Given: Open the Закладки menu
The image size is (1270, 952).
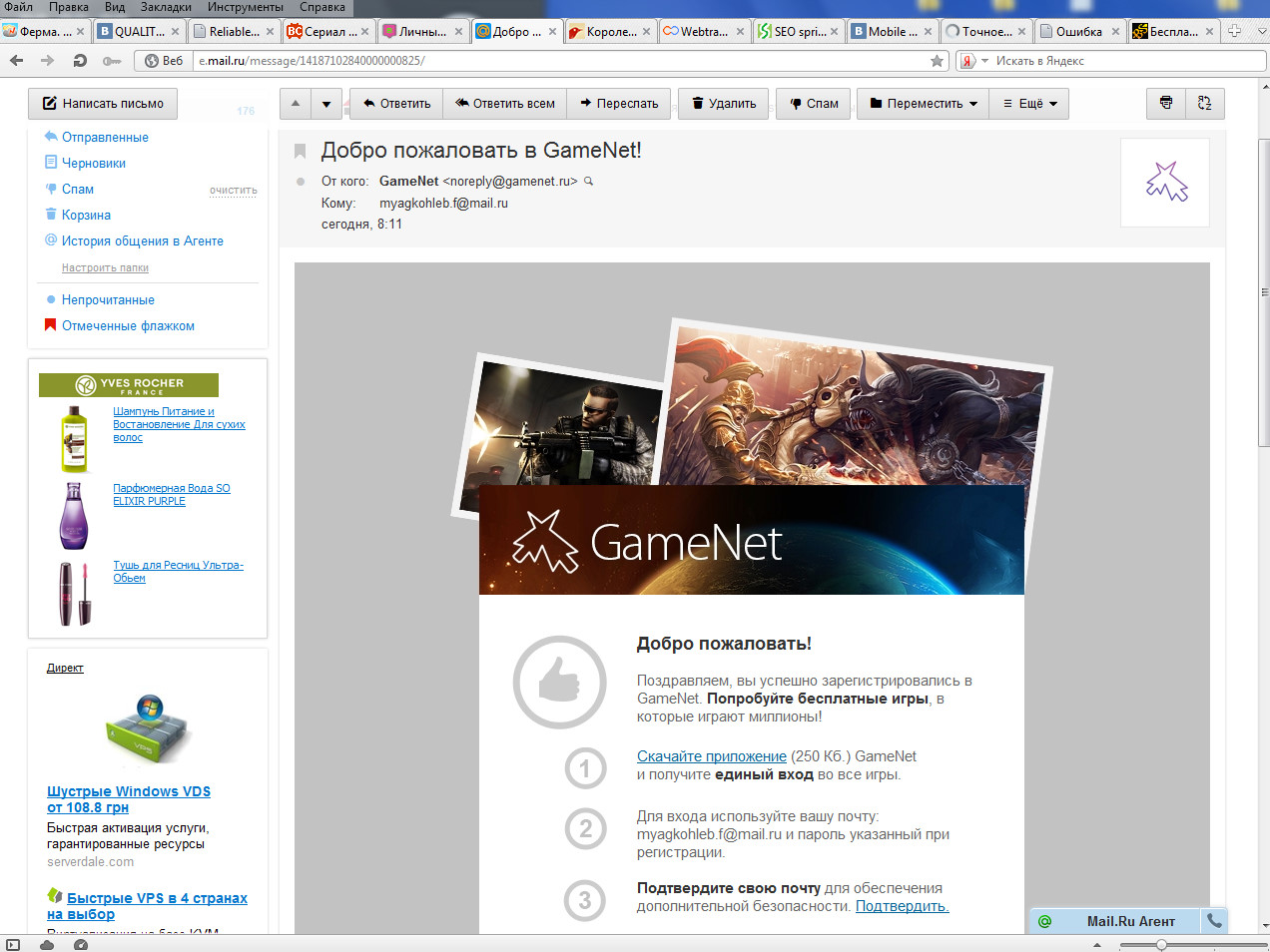Looking at the screenshot, I should click(x=166, y=7).
